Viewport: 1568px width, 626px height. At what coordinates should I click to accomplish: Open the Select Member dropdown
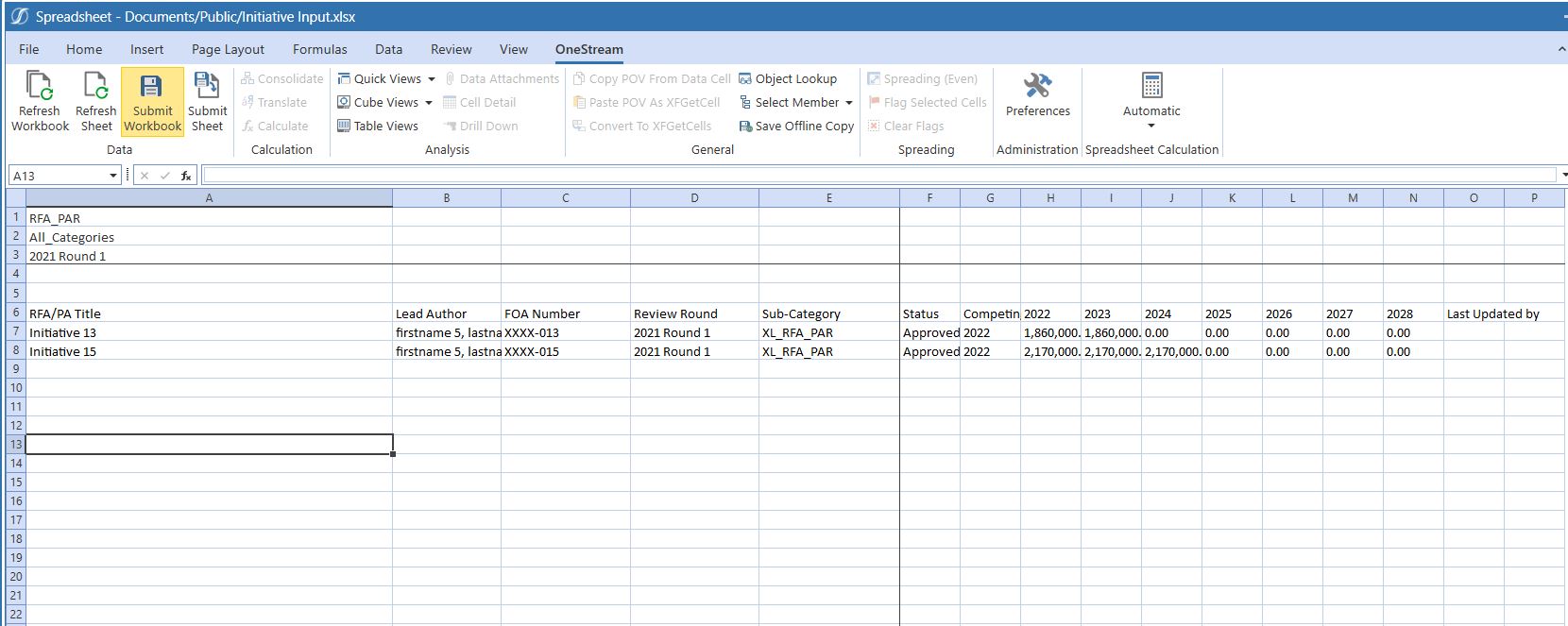coord(848,103)
